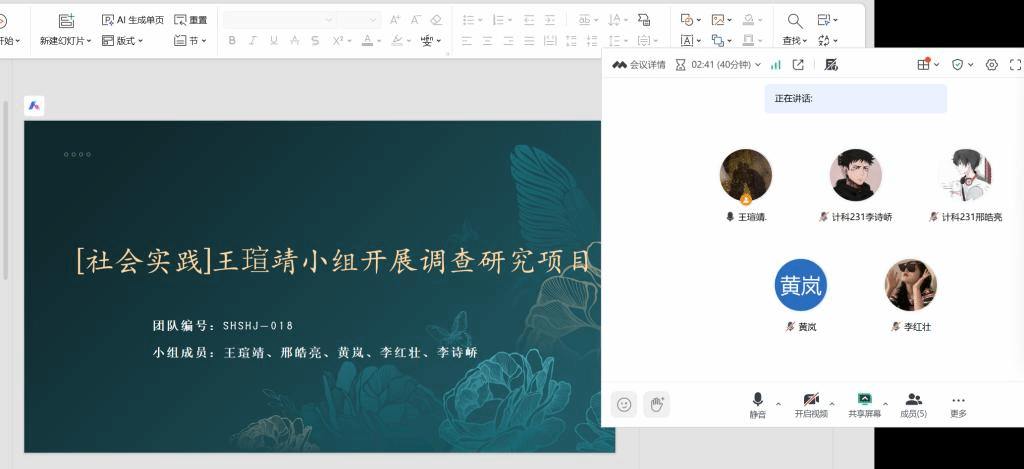Click the emoji reaction button
This screenshot has height=469, width=1024.
pos(624,404)
